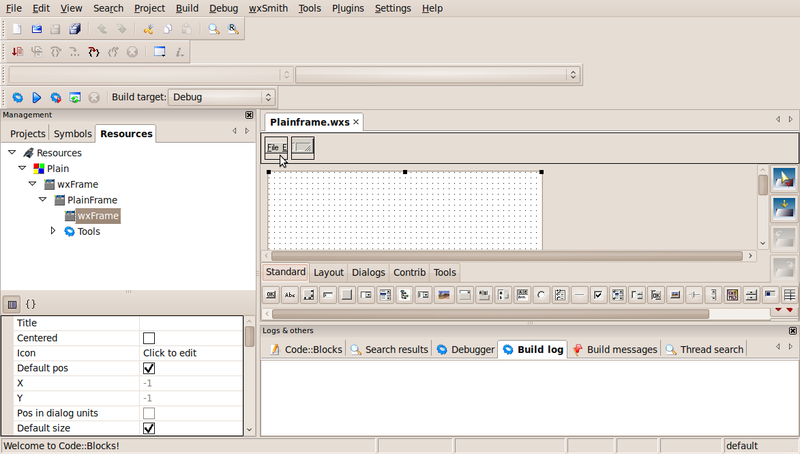Click the Debugger log tab

465,349
